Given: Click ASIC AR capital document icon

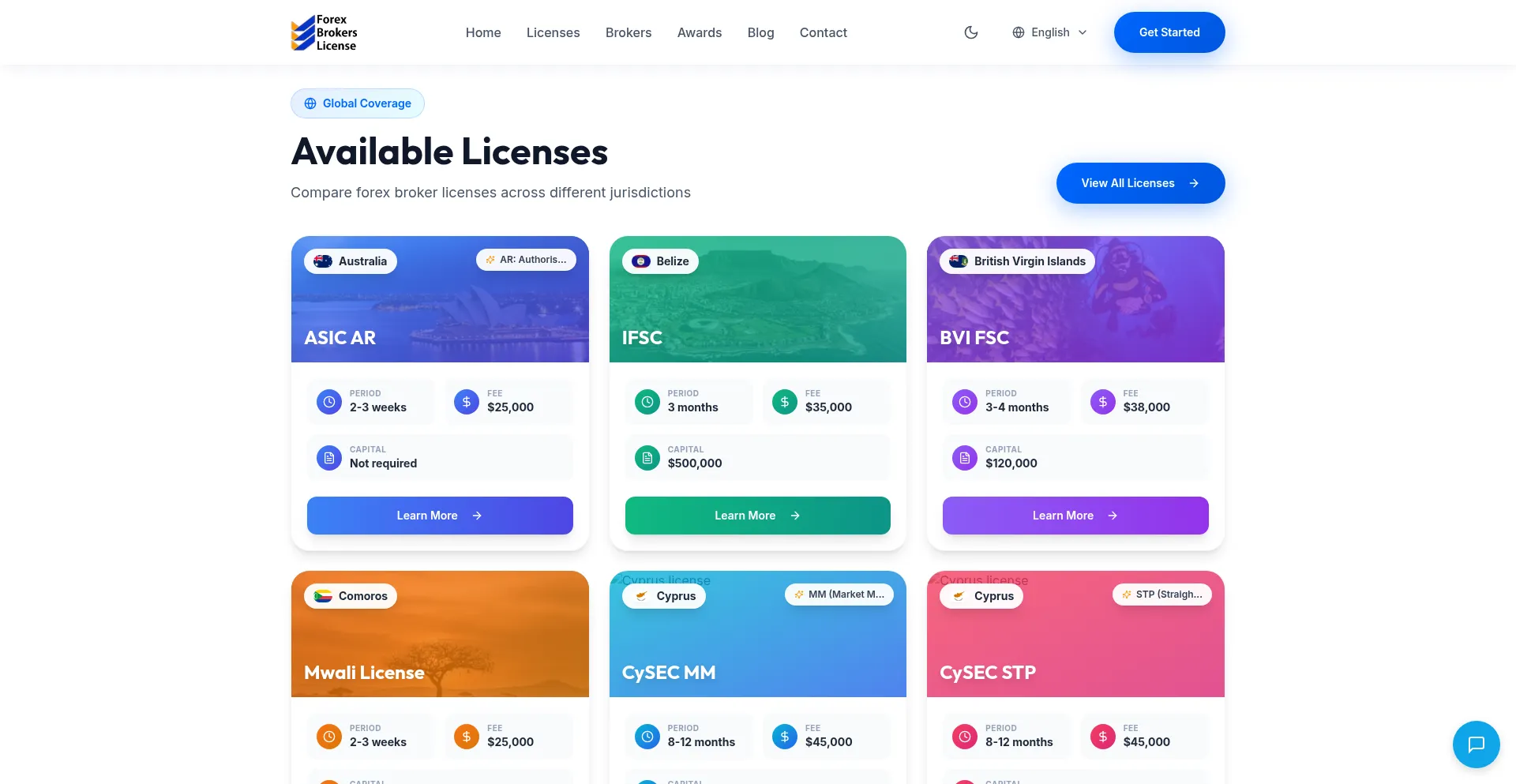Looking at the screenshot, I should click(329, 458).
